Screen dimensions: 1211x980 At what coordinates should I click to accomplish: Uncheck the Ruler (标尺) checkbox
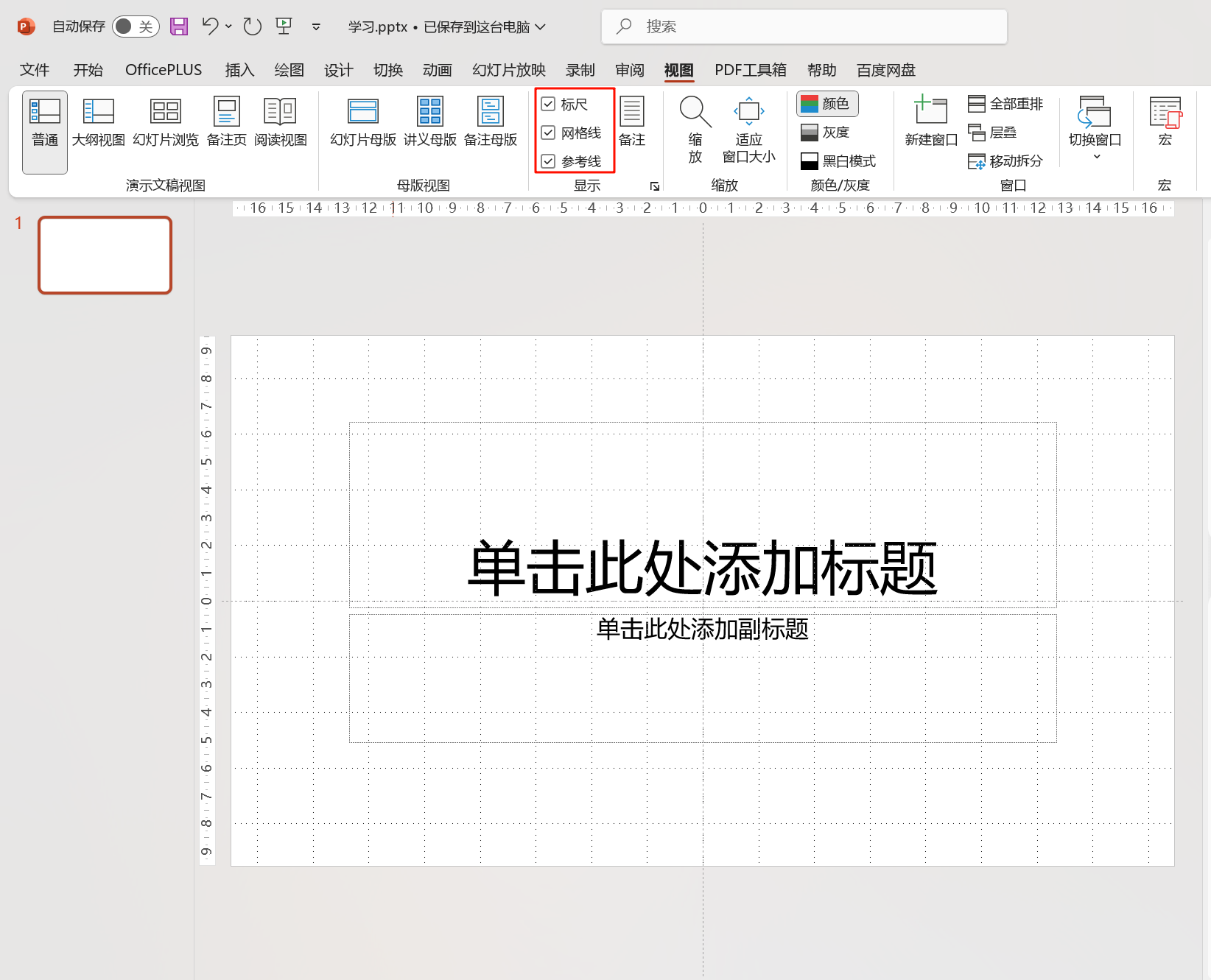548,104
